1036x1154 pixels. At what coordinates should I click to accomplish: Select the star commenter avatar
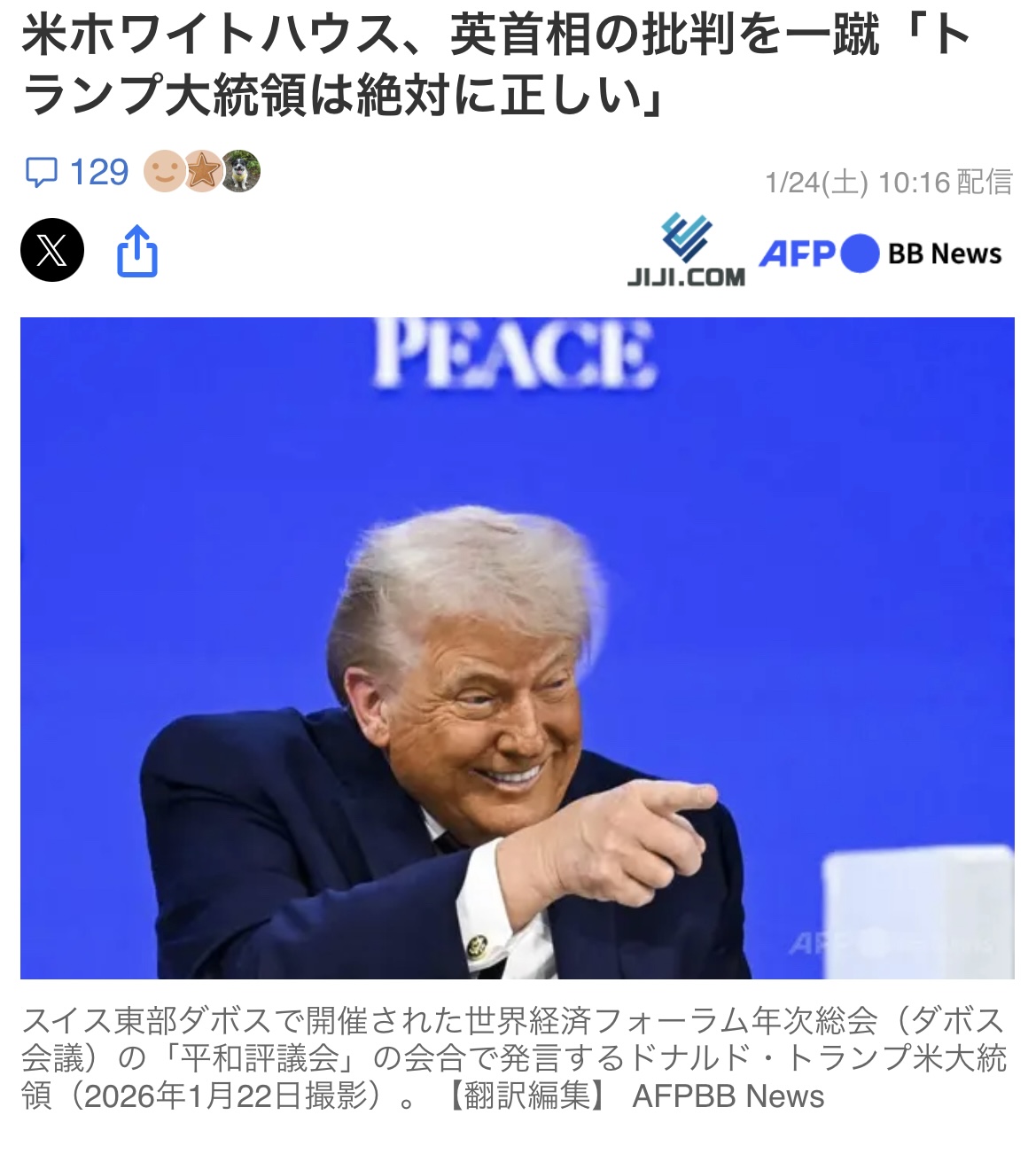pyautogui.click(x=203, y=171)
